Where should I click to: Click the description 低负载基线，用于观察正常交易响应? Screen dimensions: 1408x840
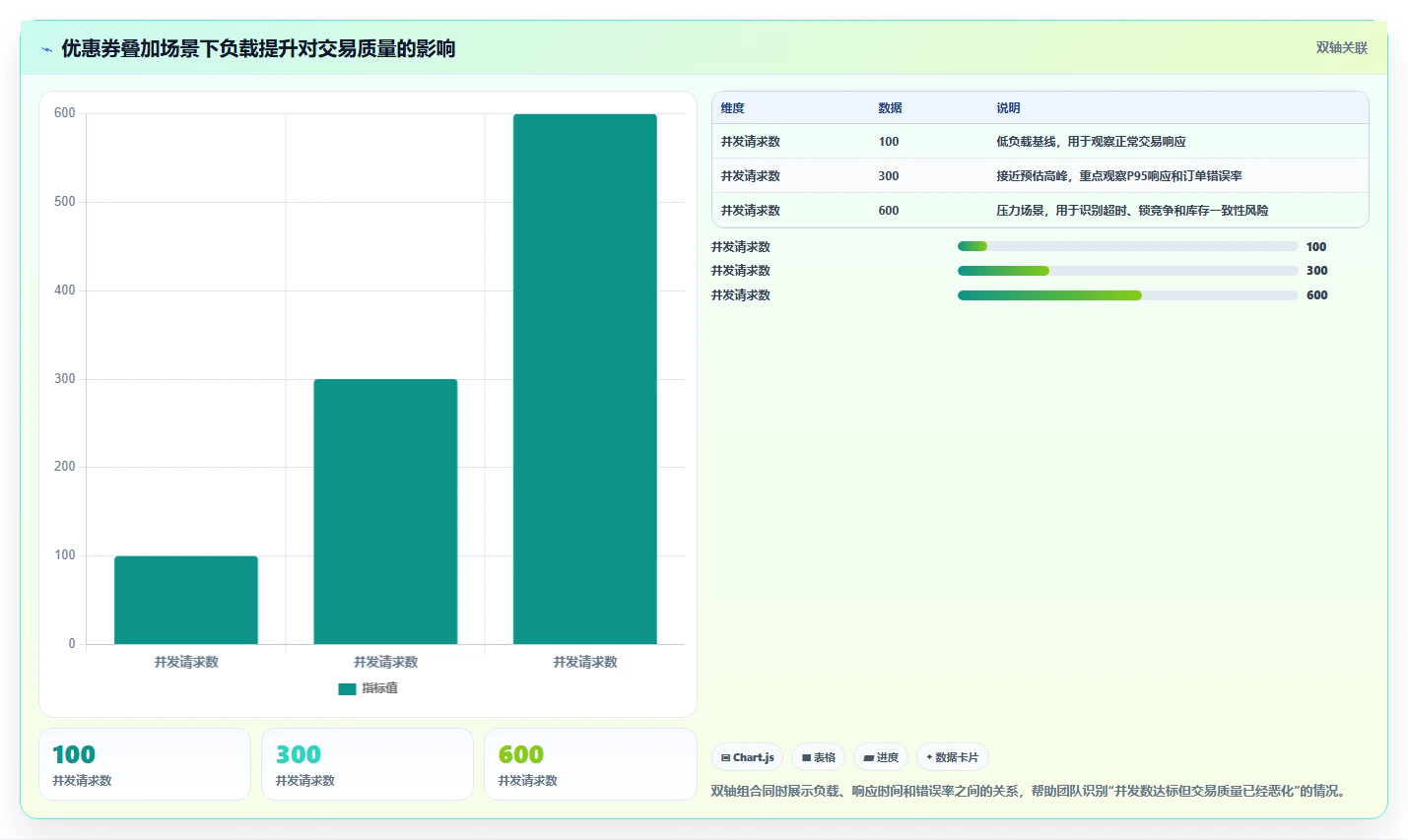[x=1091, y=142]
